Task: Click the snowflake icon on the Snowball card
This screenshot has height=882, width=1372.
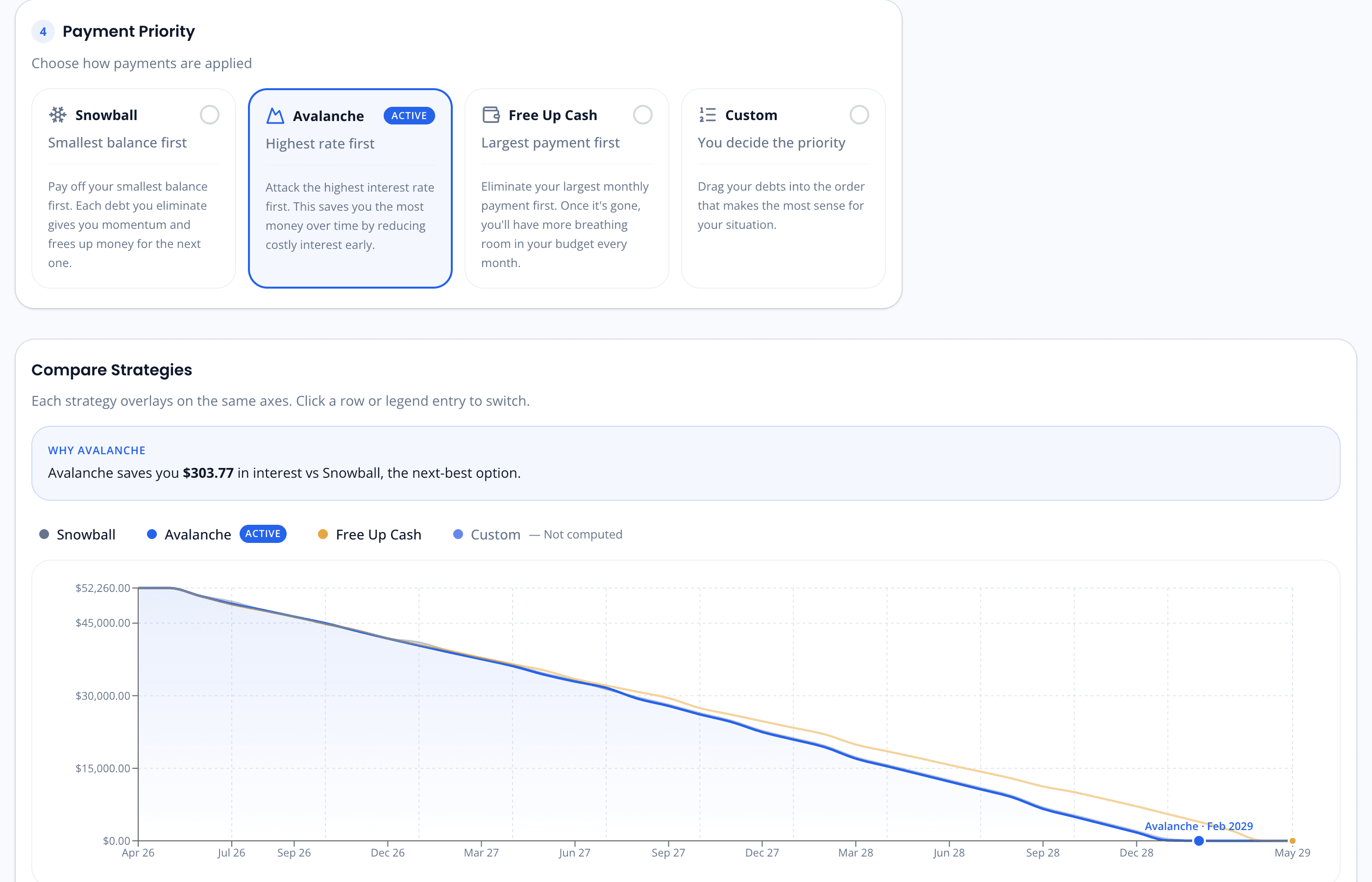Action: pyautogui.click(x=58, y=115)
